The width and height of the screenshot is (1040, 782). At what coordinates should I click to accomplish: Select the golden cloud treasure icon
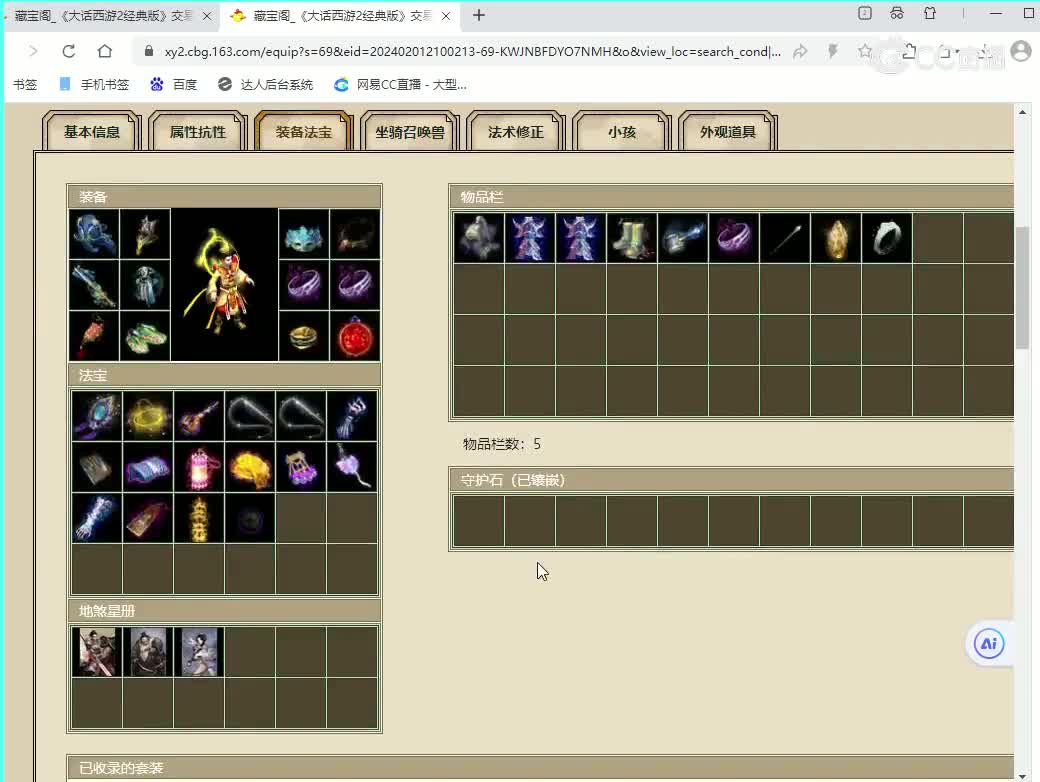pyautogui.click(x=250, y=467)
